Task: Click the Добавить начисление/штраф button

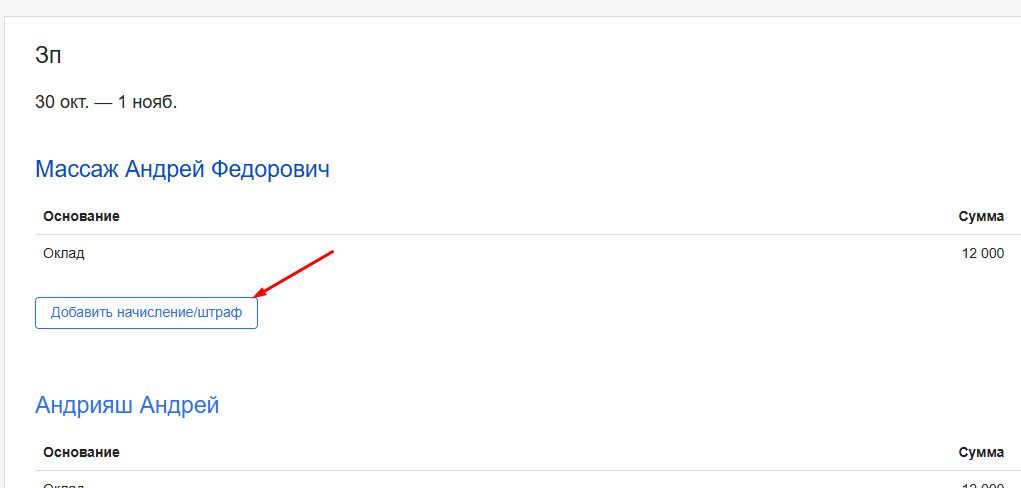Action: (x=146, y=313)
